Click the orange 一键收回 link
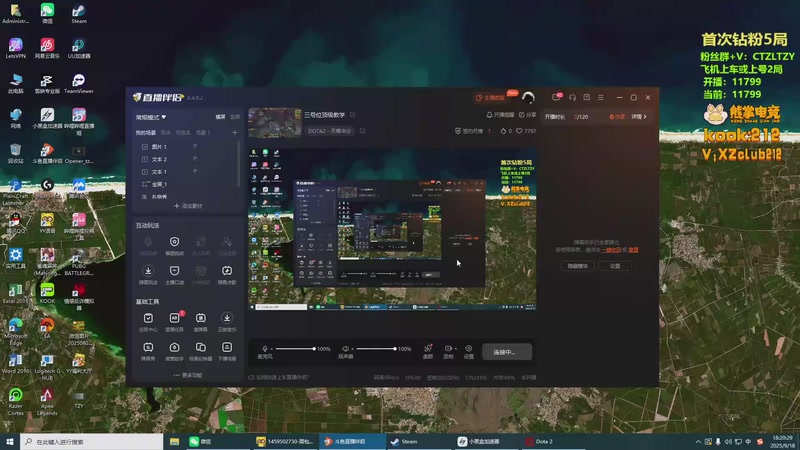This screenshot has width=800, height=450. (611, 250)
